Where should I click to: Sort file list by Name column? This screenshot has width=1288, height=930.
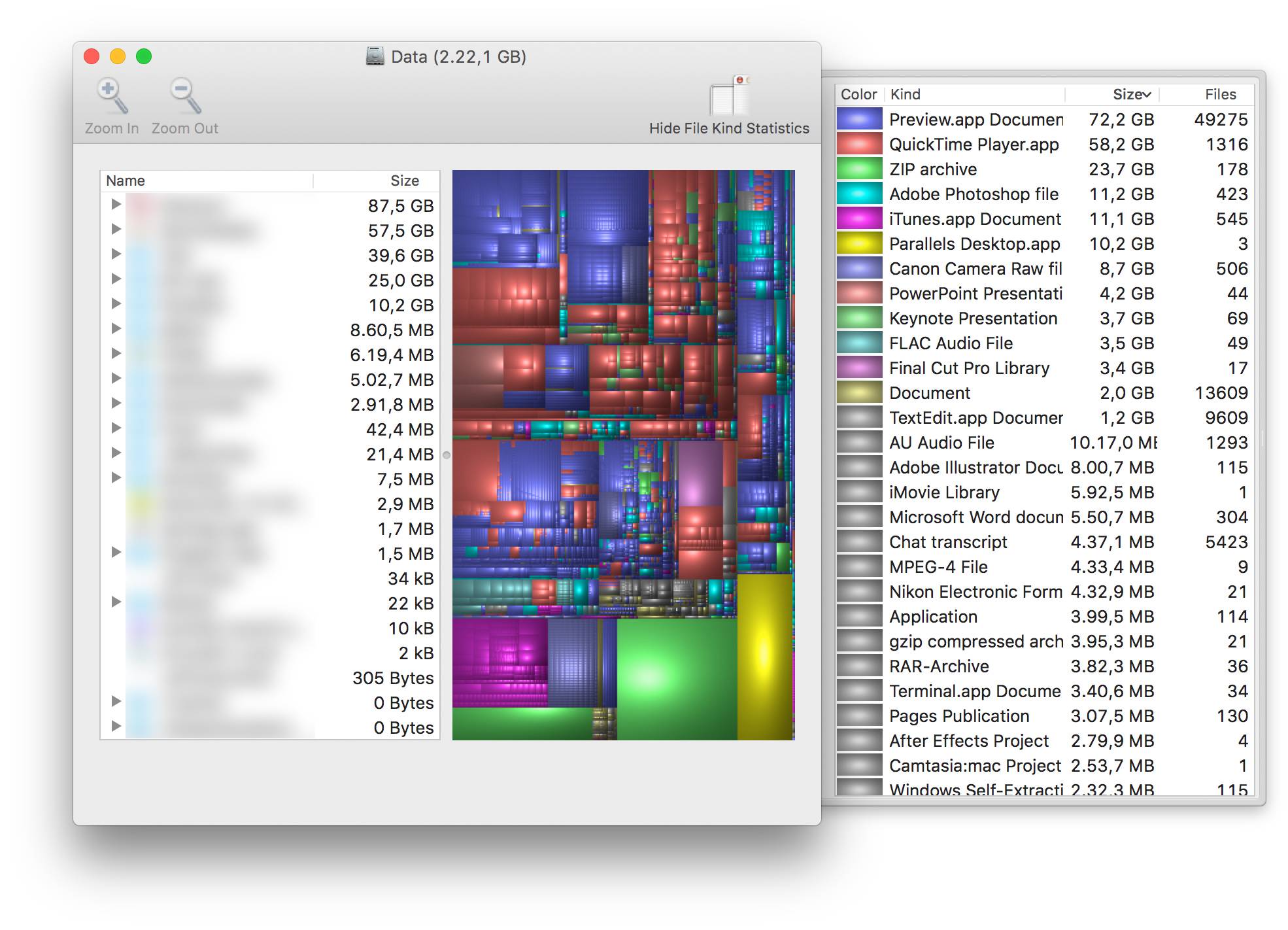207,181
